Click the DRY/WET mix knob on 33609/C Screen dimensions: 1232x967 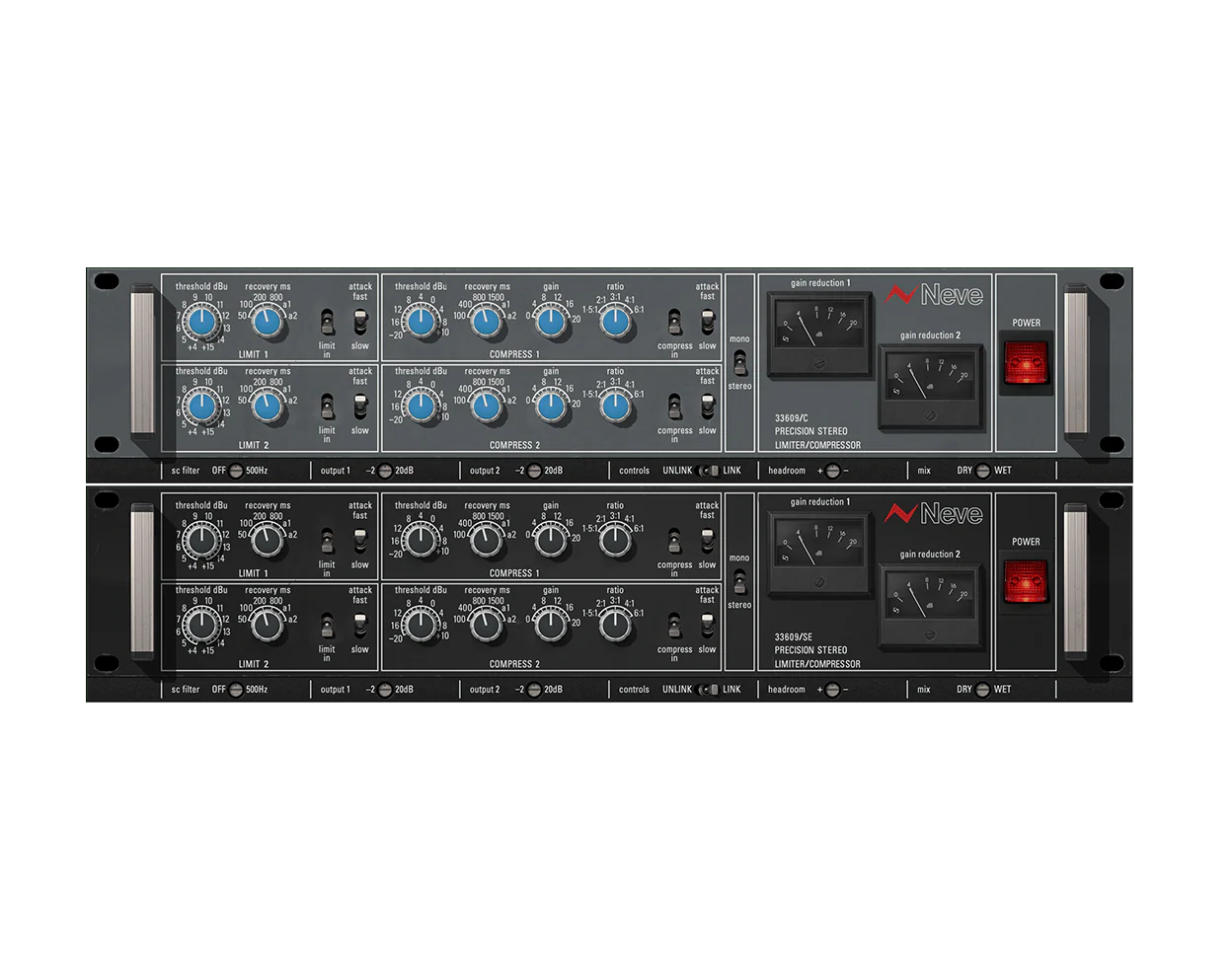[x=982, y=471]
